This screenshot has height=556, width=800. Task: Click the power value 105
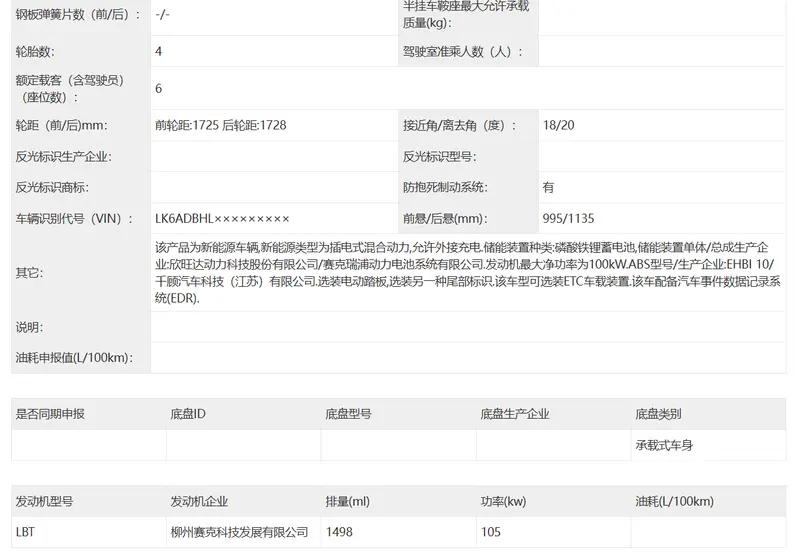click(x=491, y=532)
